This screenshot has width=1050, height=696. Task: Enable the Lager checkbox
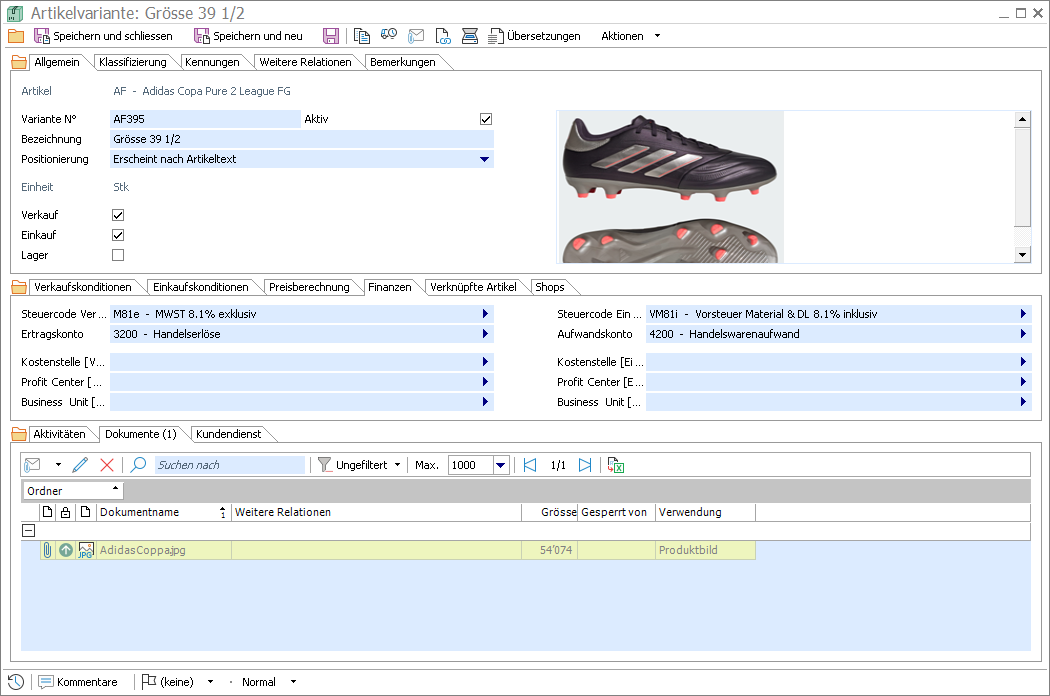[118, 255]
